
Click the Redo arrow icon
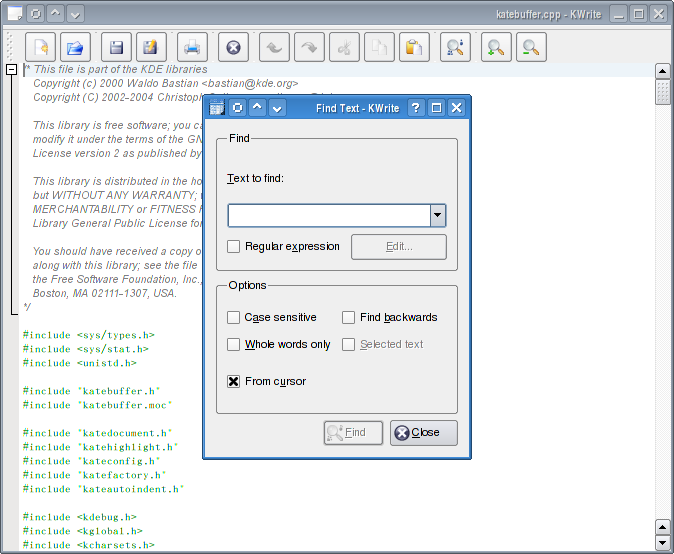pos(309,47)
